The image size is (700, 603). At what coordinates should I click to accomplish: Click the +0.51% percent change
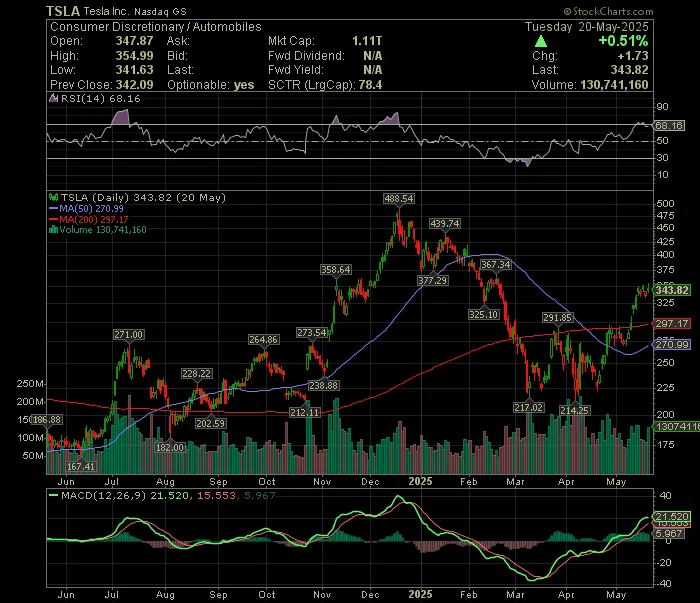[x=623, y=41]
